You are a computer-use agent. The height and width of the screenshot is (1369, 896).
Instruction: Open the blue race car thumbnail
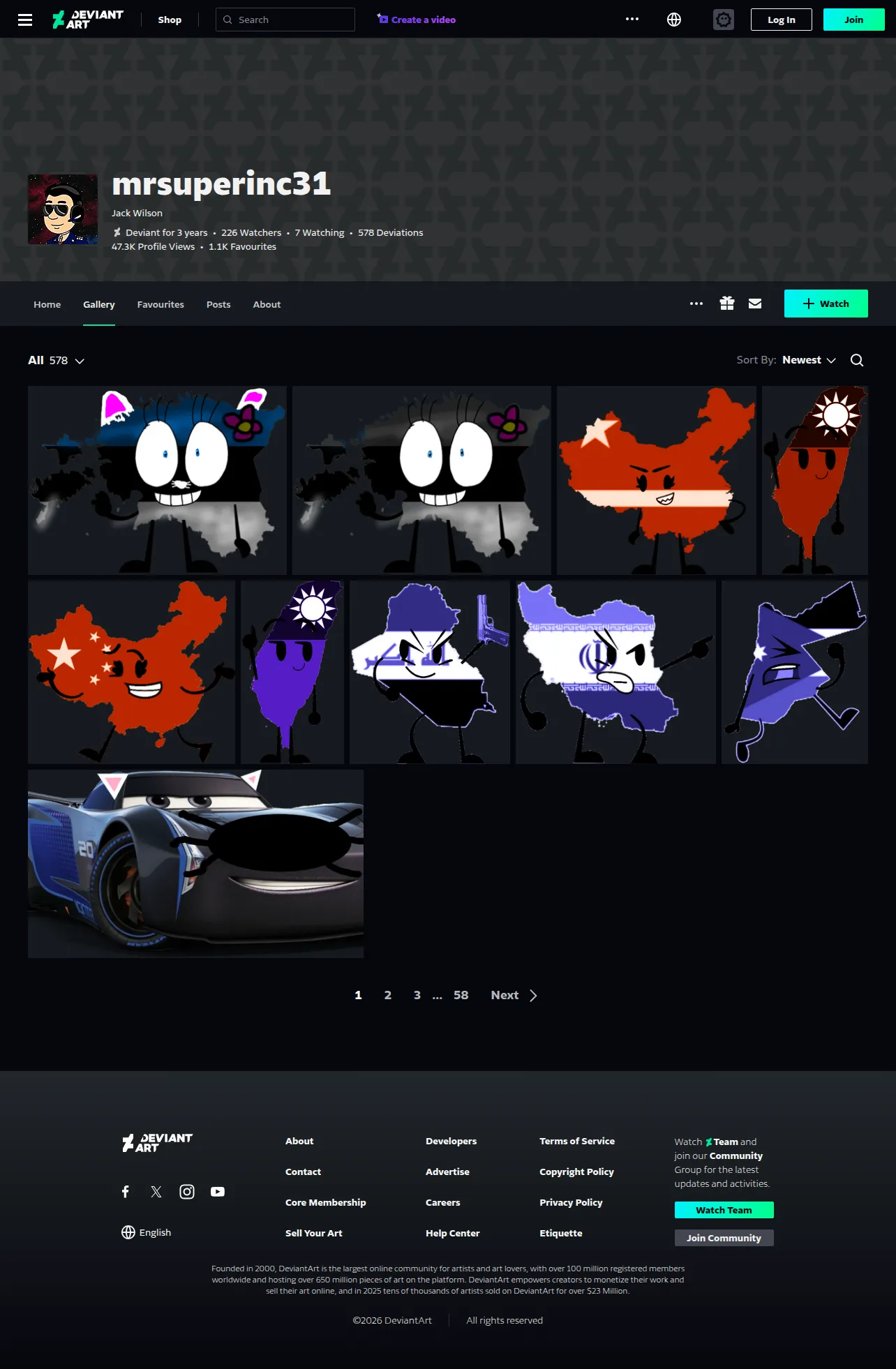coord(195,864)
